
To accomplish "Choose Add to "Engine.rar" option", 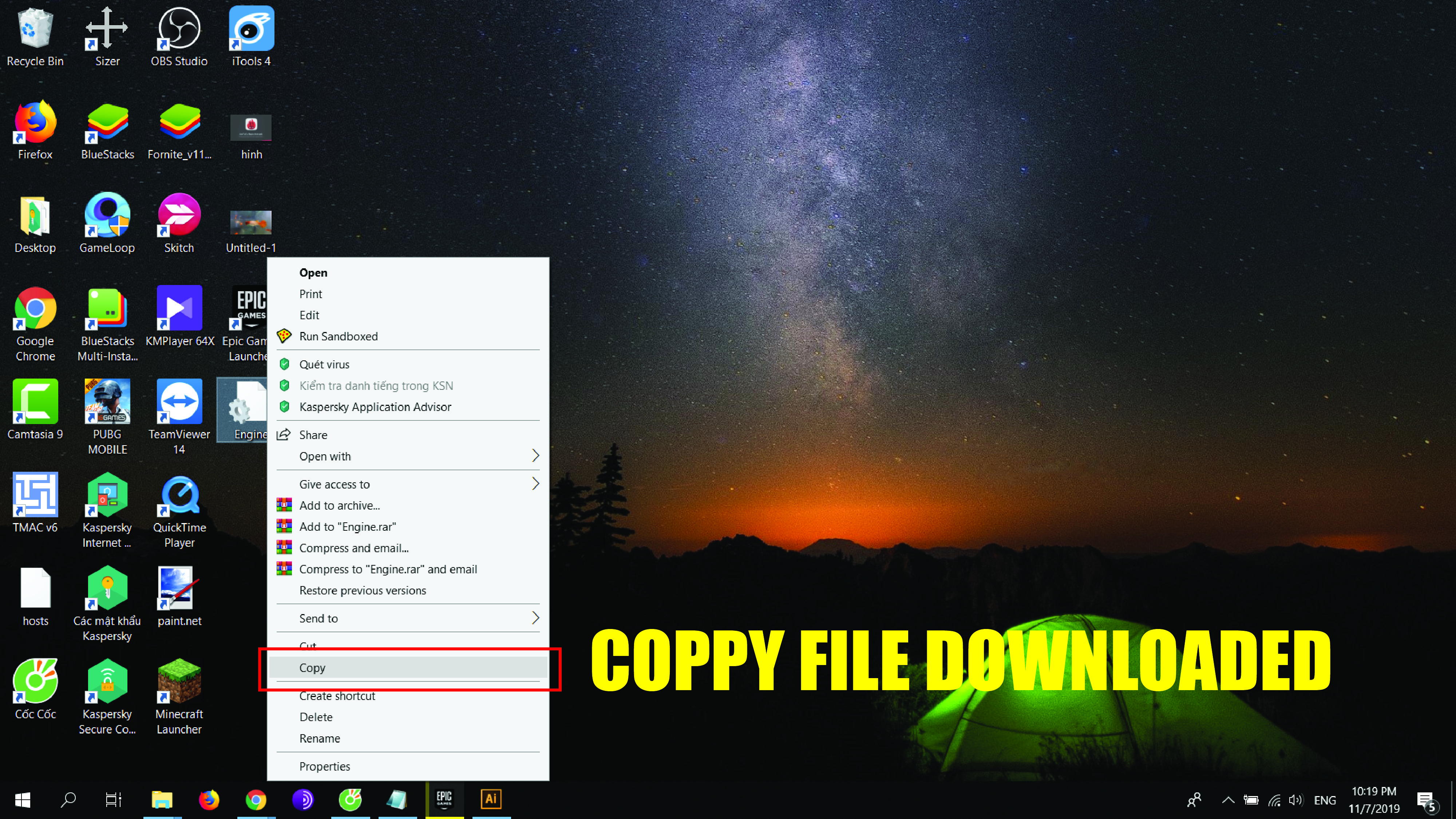I will point(347,527).
